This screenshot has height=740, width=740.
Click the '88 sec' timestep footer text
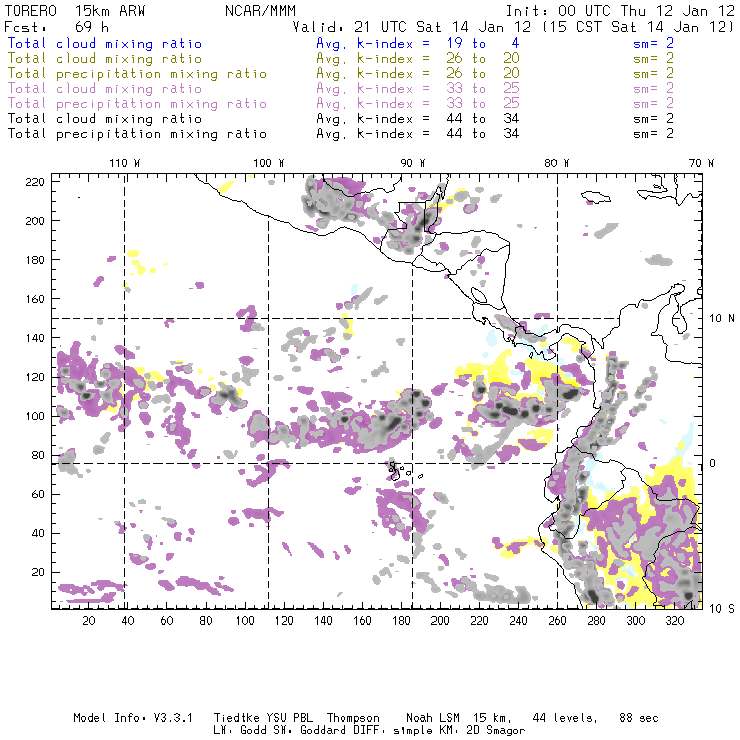point(639,718)
